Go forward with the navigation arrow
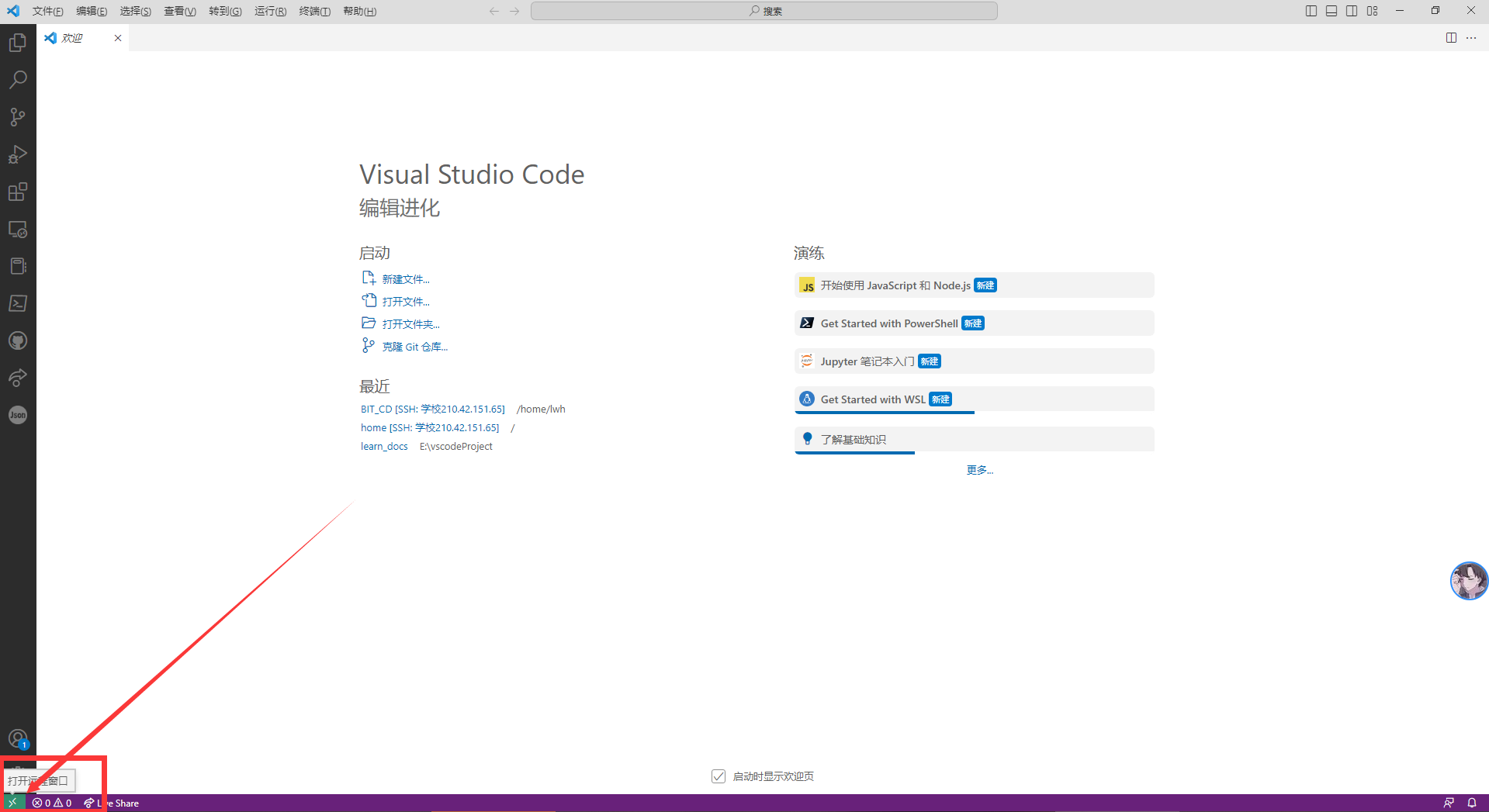 pyautogui.click(x=514, y=11)
